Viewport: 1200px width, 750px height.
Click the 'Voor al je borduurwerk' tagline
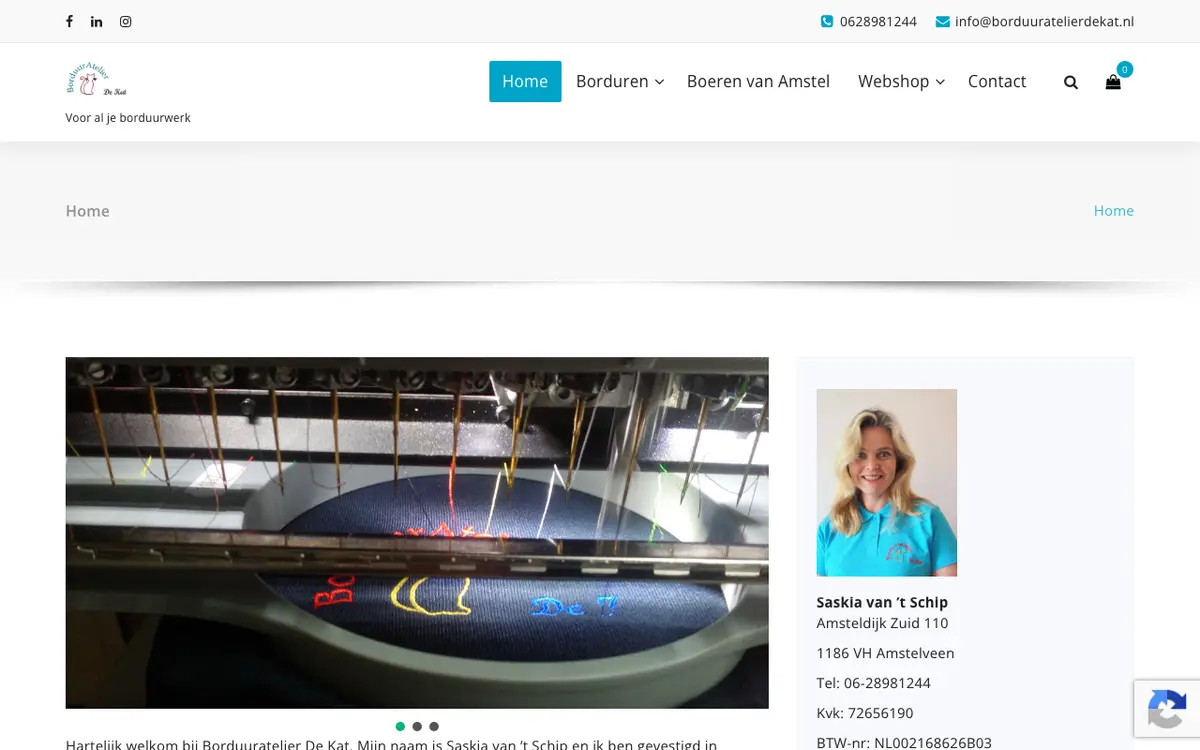pyautogui.click(x=128, y=117)
